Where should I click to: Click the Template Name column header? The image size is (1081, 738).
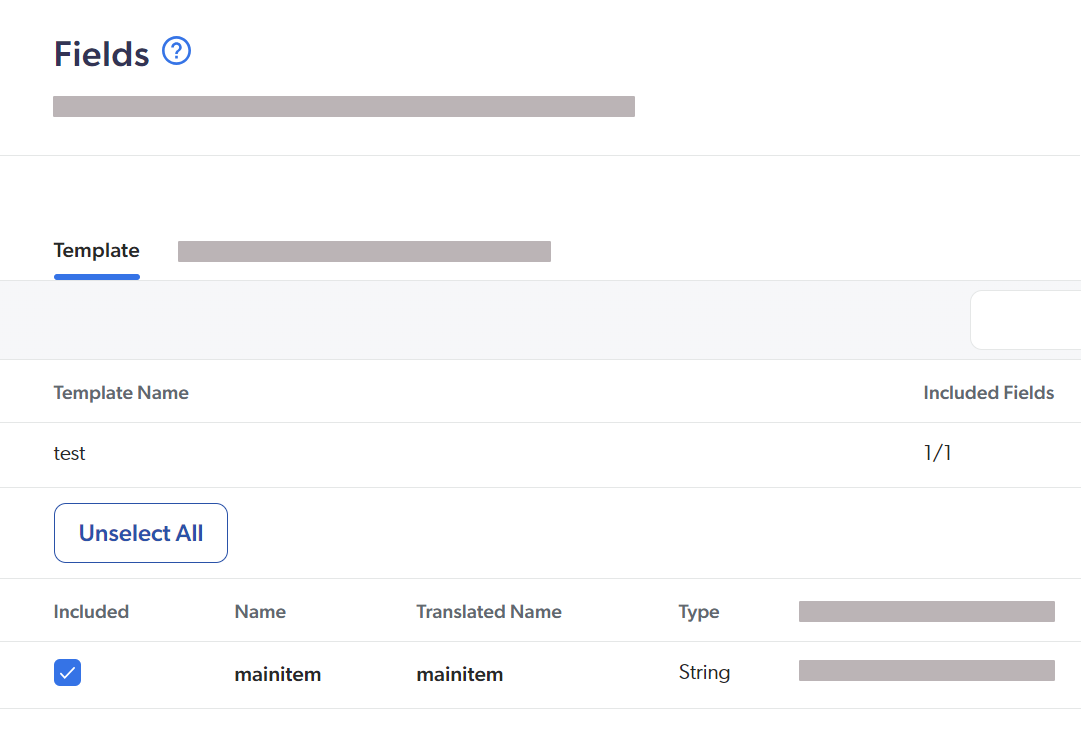coord(121,392)
